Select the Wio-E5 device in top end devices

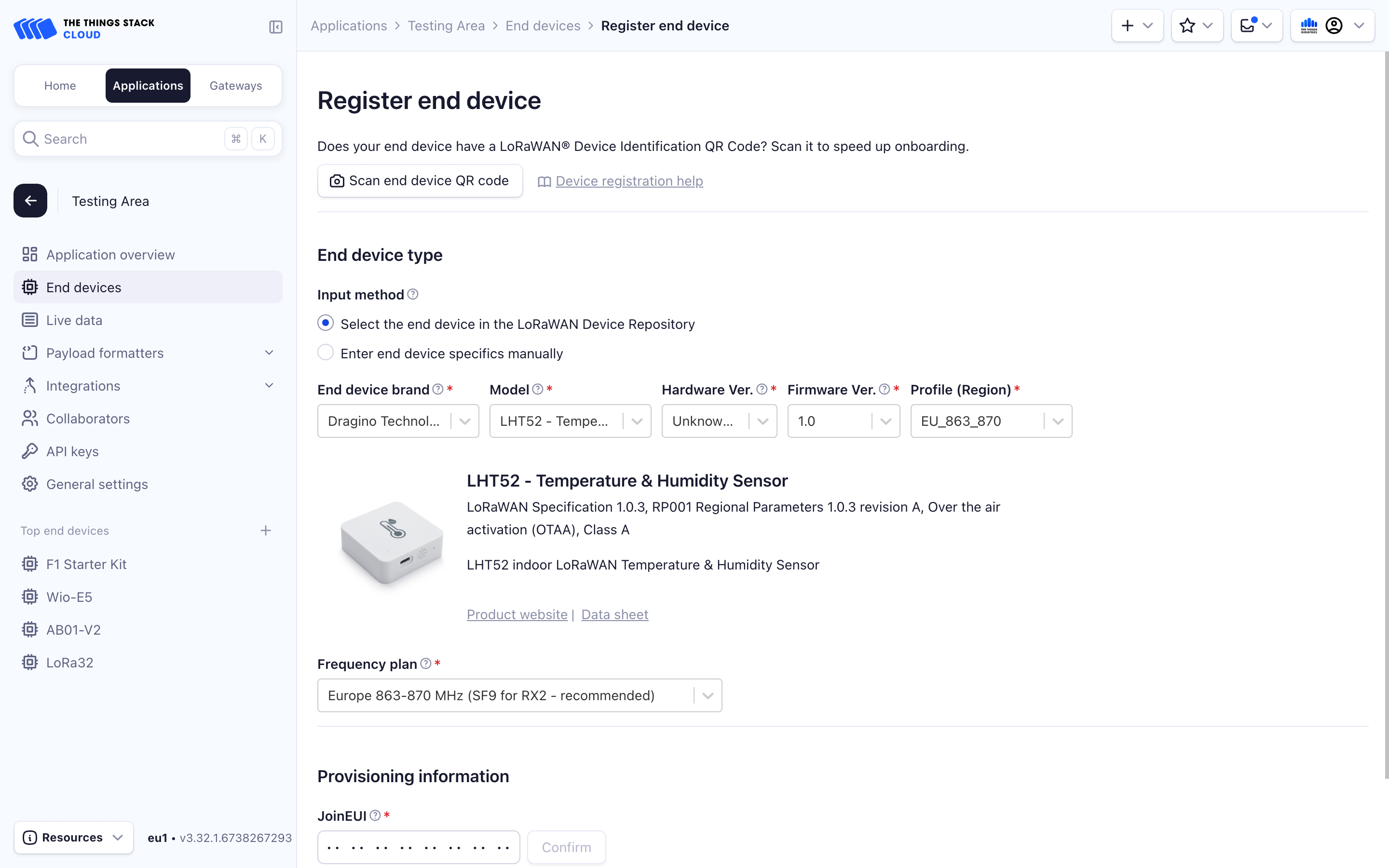tap(69, 597)
